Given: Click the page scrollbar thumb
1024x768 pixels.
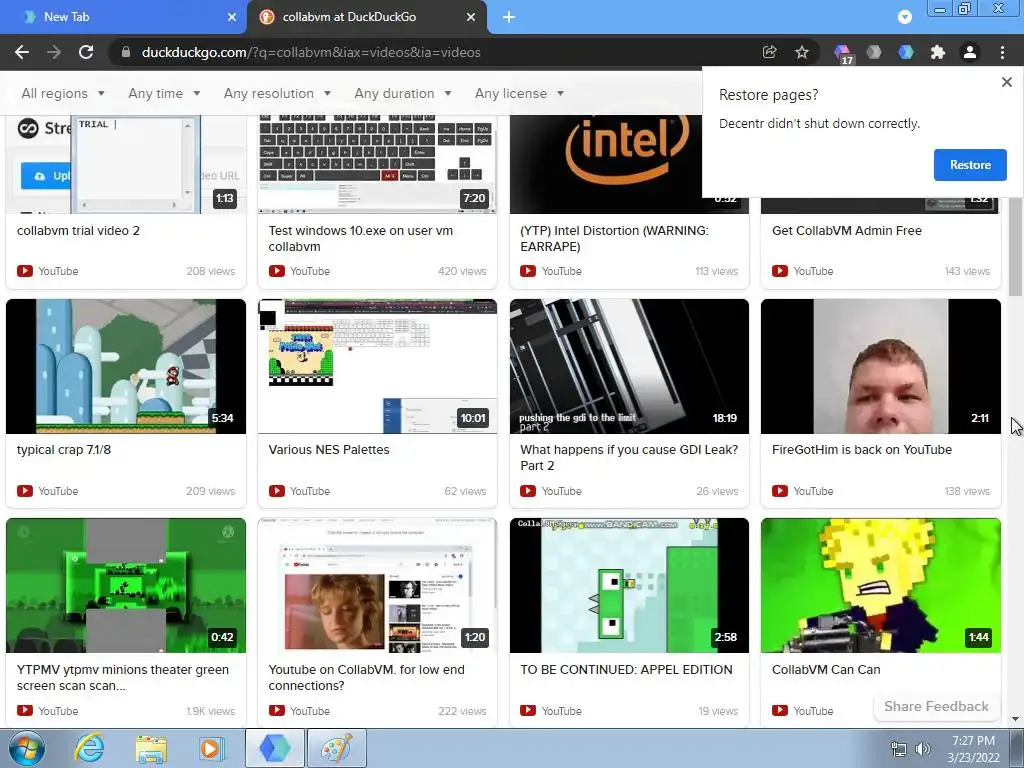Looking at the screenshot, I should 1016,245.
